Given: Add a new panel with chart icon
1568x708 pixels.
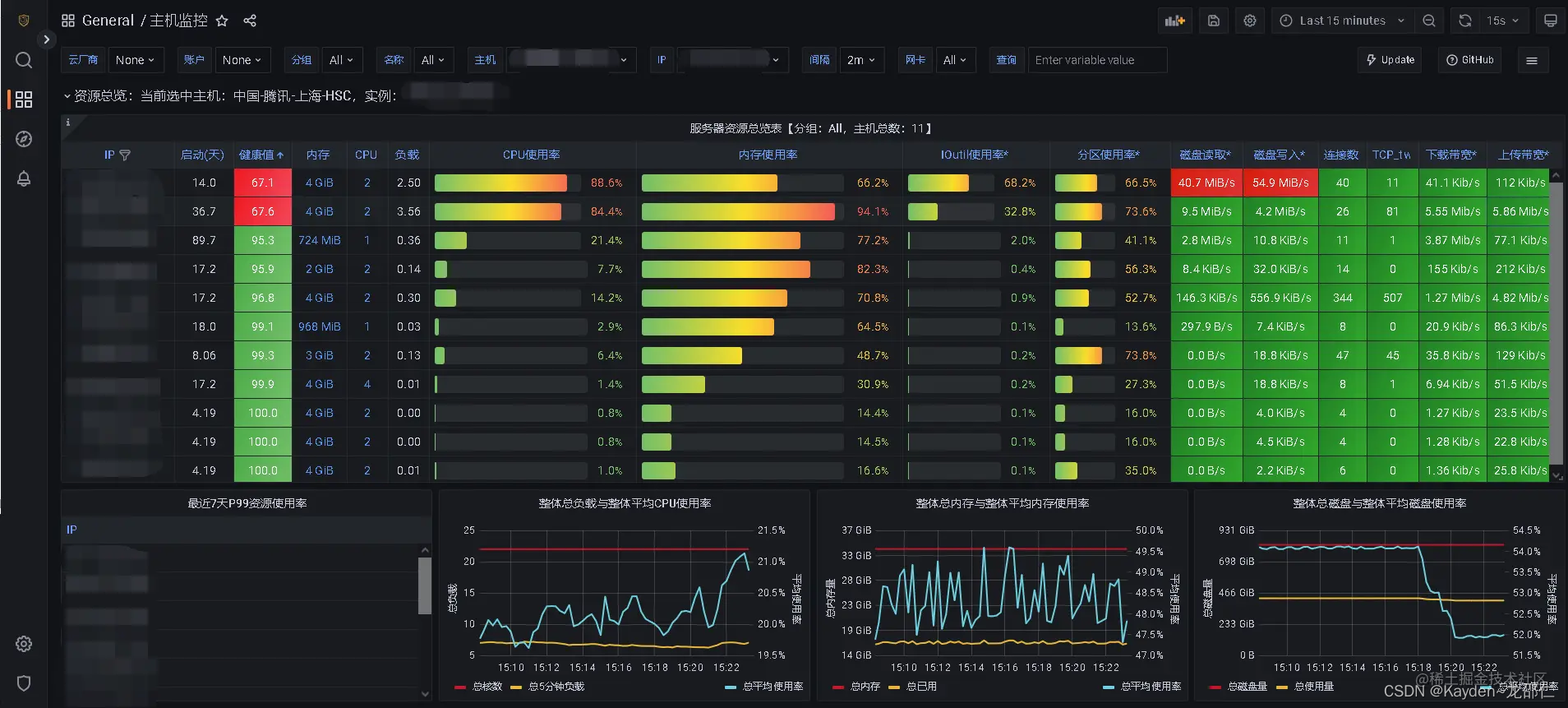Looking at the screenshot, I should (x=1175, y=21).
